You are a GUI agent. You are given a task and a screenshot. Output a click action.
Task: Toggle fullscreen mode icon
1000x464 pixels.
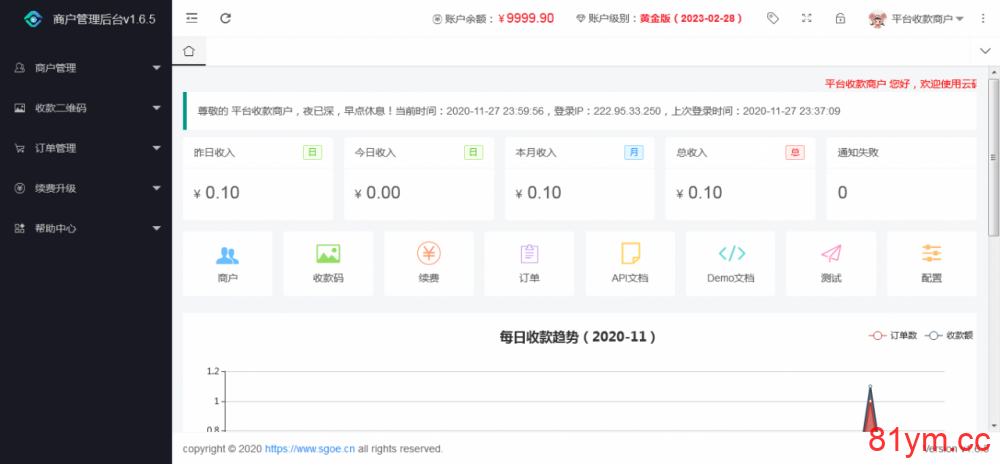[807, 18]
